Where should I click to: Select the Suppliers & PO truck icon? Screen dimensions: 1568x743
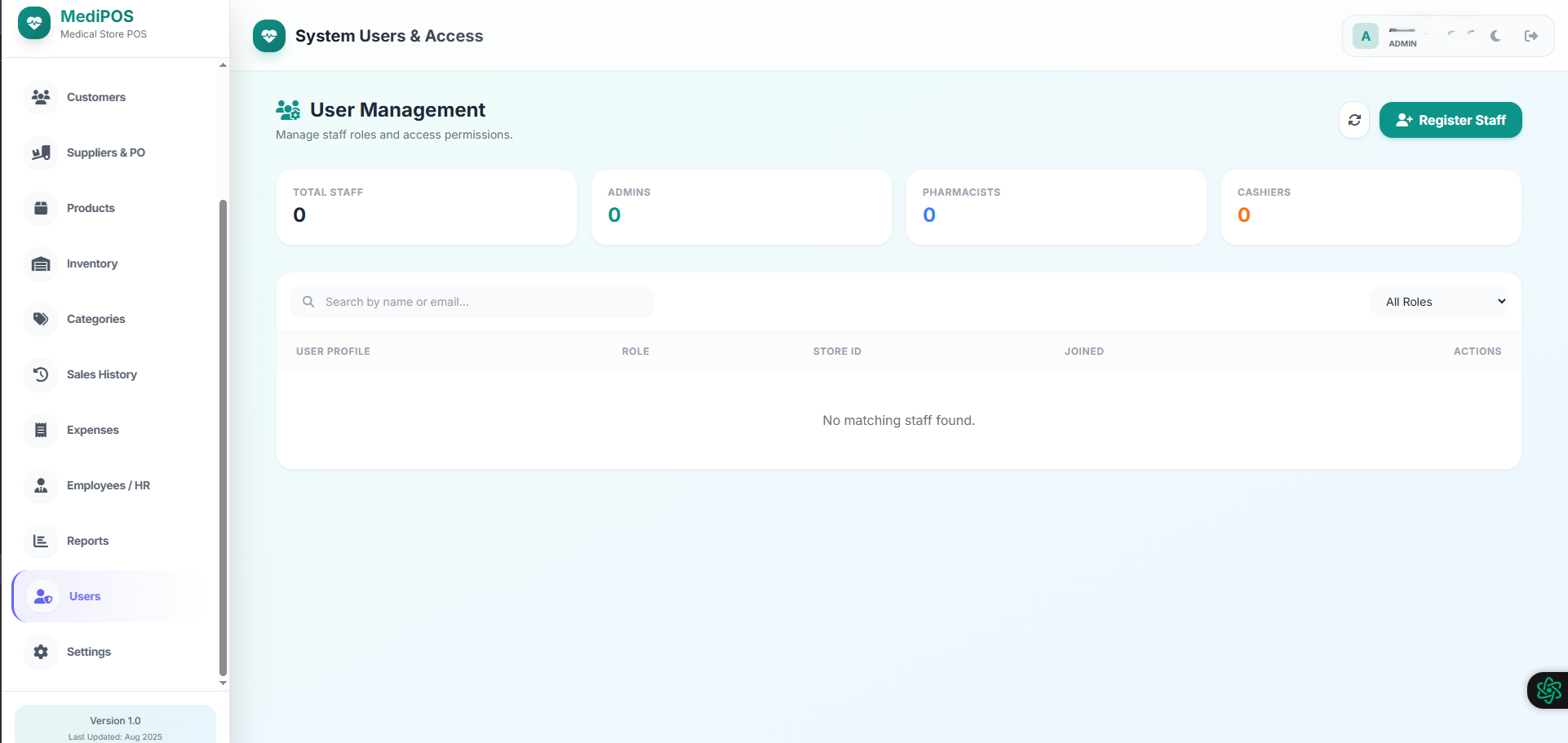click(41, 153)
